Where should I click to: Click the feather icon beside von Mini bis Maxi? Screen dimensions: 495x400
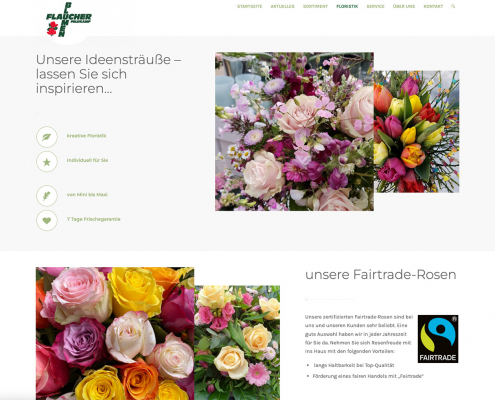[47, 196]
